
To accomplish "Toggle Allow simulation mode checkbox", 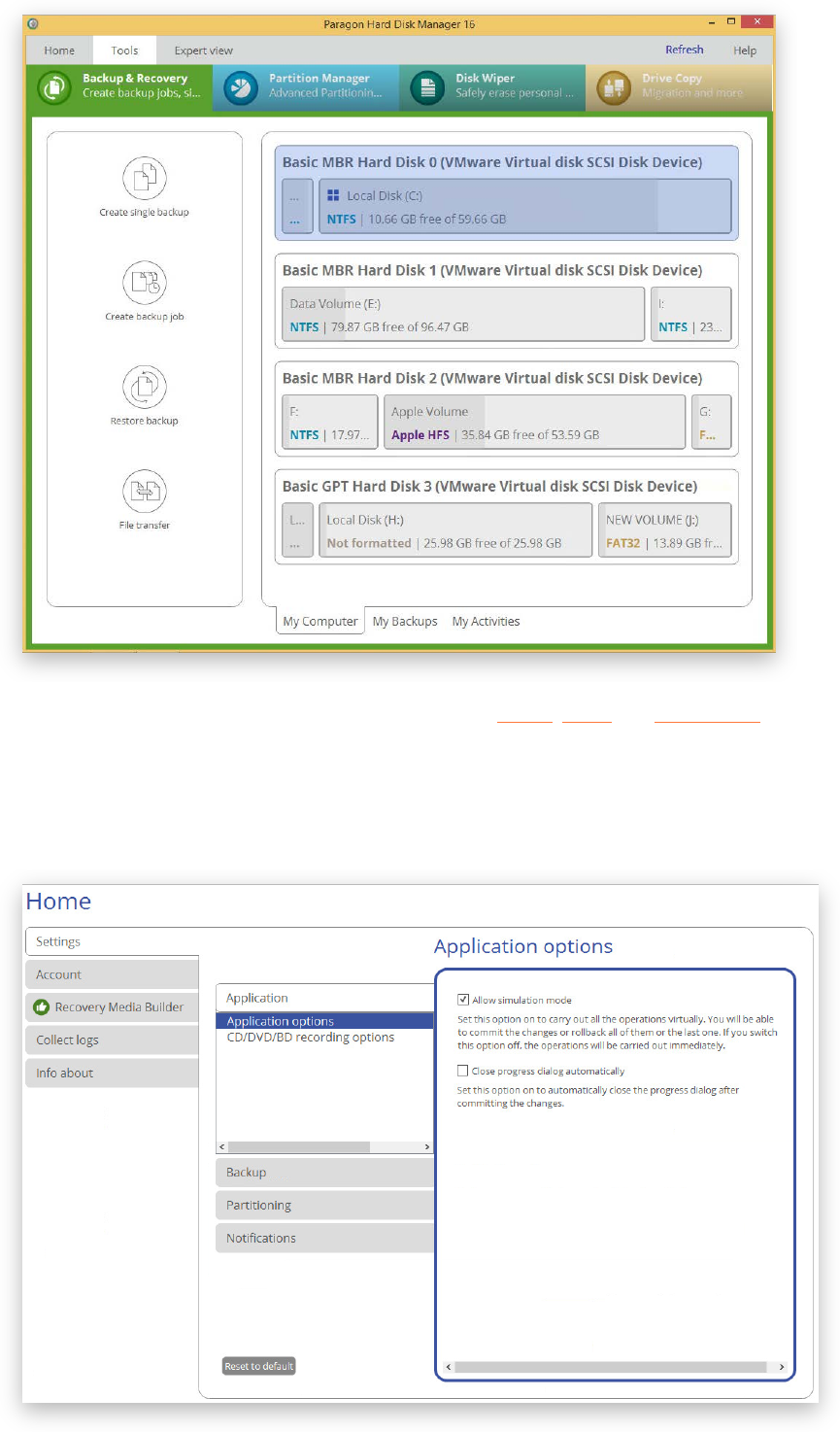I will coord(463,999).
